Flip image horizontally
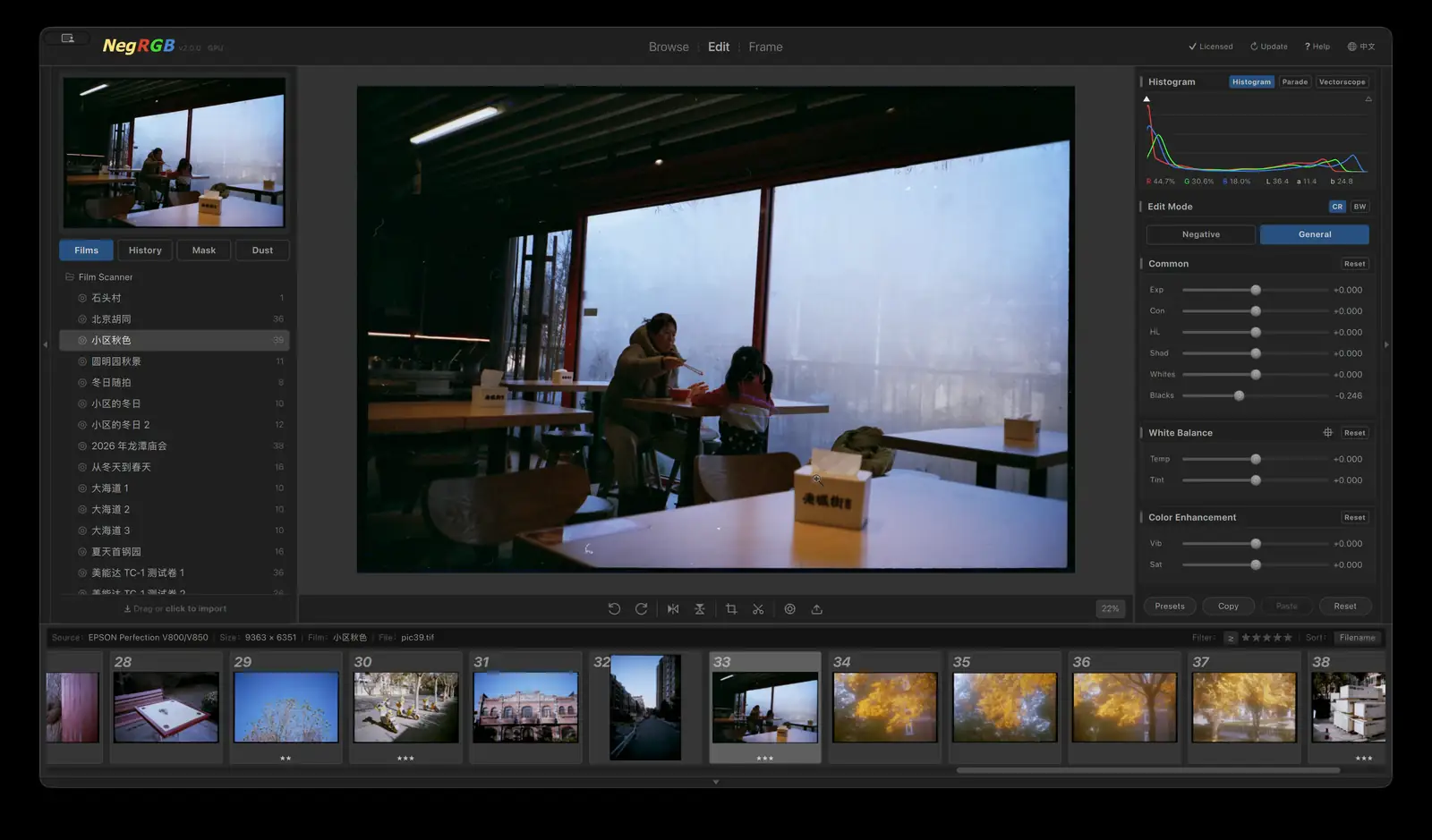Screen dimensions: 1432x840 673,609
